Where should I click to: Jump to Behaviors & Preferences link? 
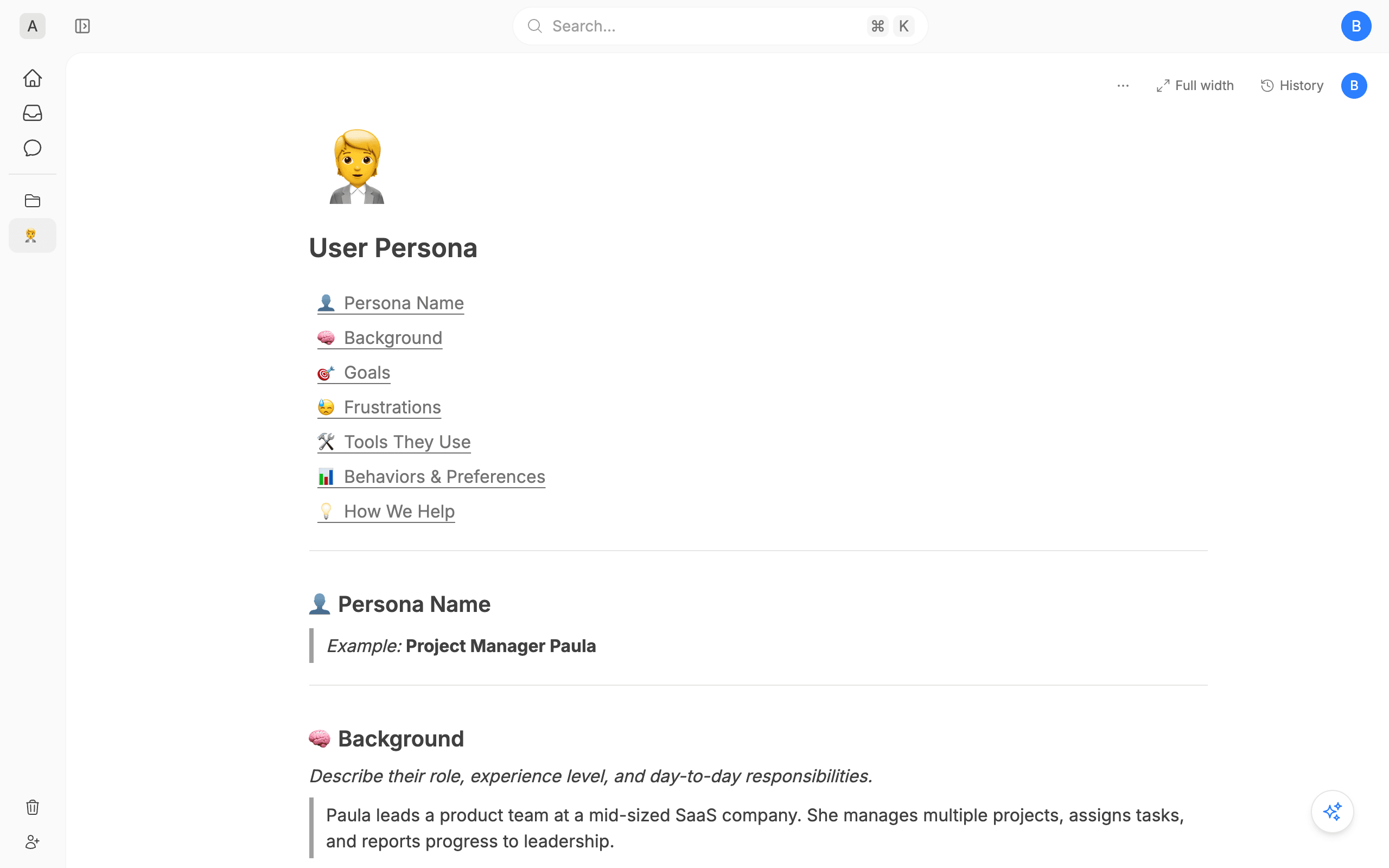pyautogui.click(x=431, y=476)
